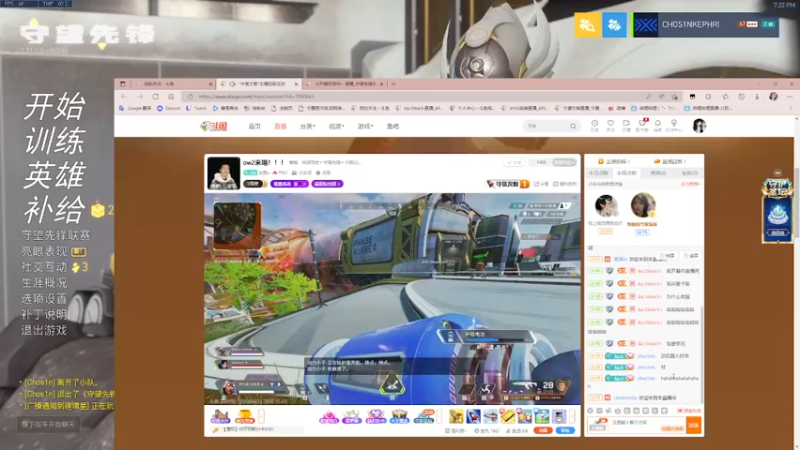Screen dimensions: 800x450
Task: Click the streamer avatar thumbnail
Action: point(223,173)
